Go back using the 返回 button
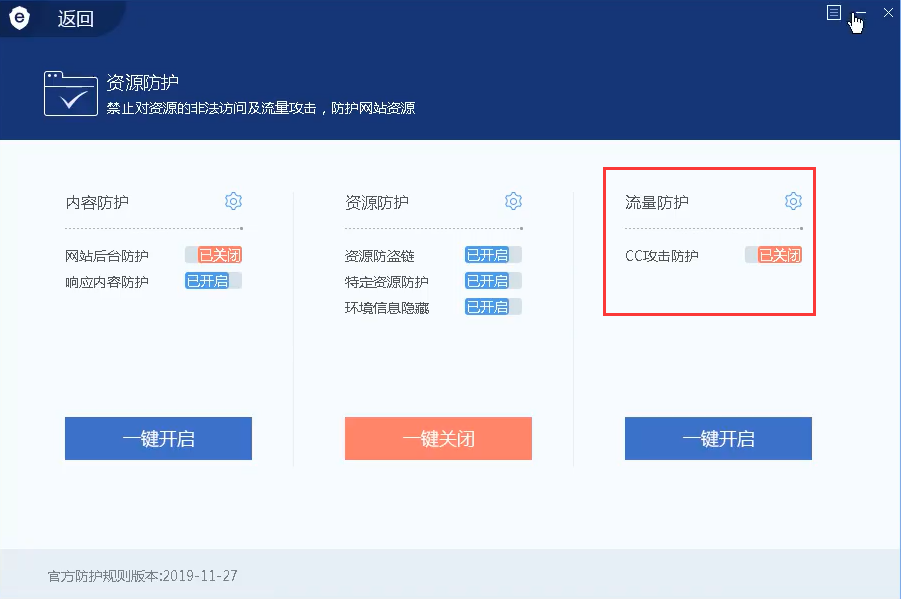Screen dimensions: 901x599 [75, 19]
